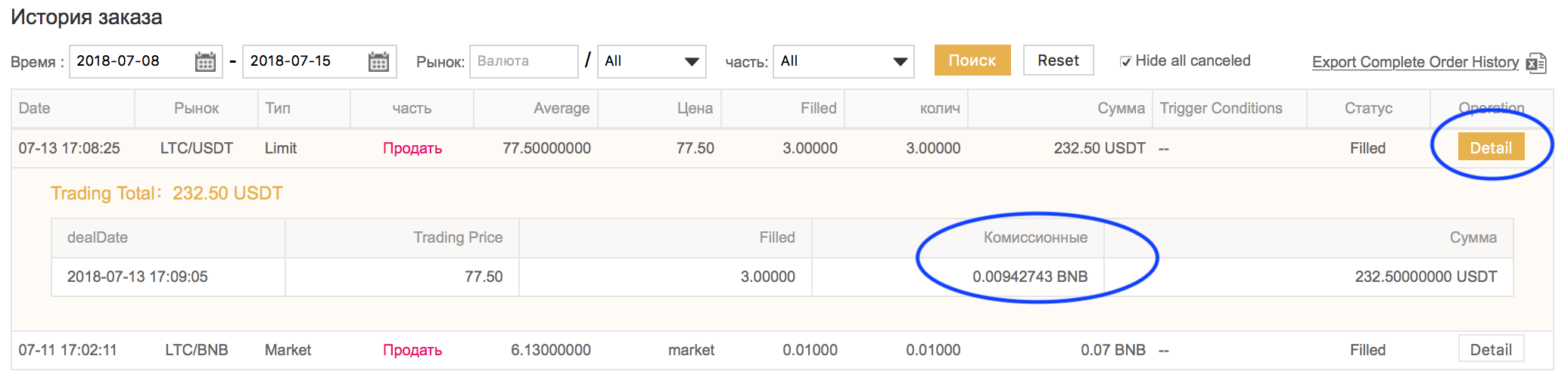Screen dimensions: 1568x387
Task: Select the Статус column header
Action: coord(1367,108)
